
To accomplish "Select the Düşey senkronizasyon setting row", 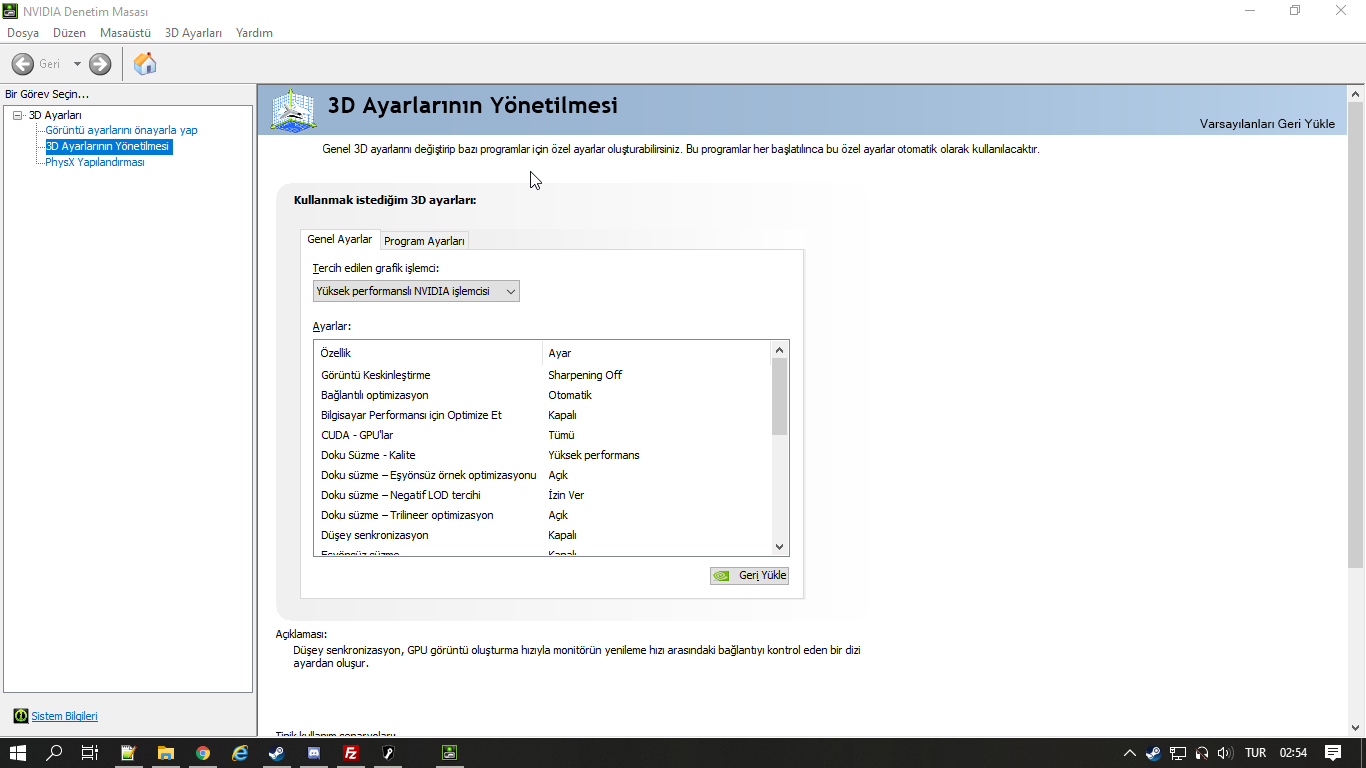I will click(543, 535).
